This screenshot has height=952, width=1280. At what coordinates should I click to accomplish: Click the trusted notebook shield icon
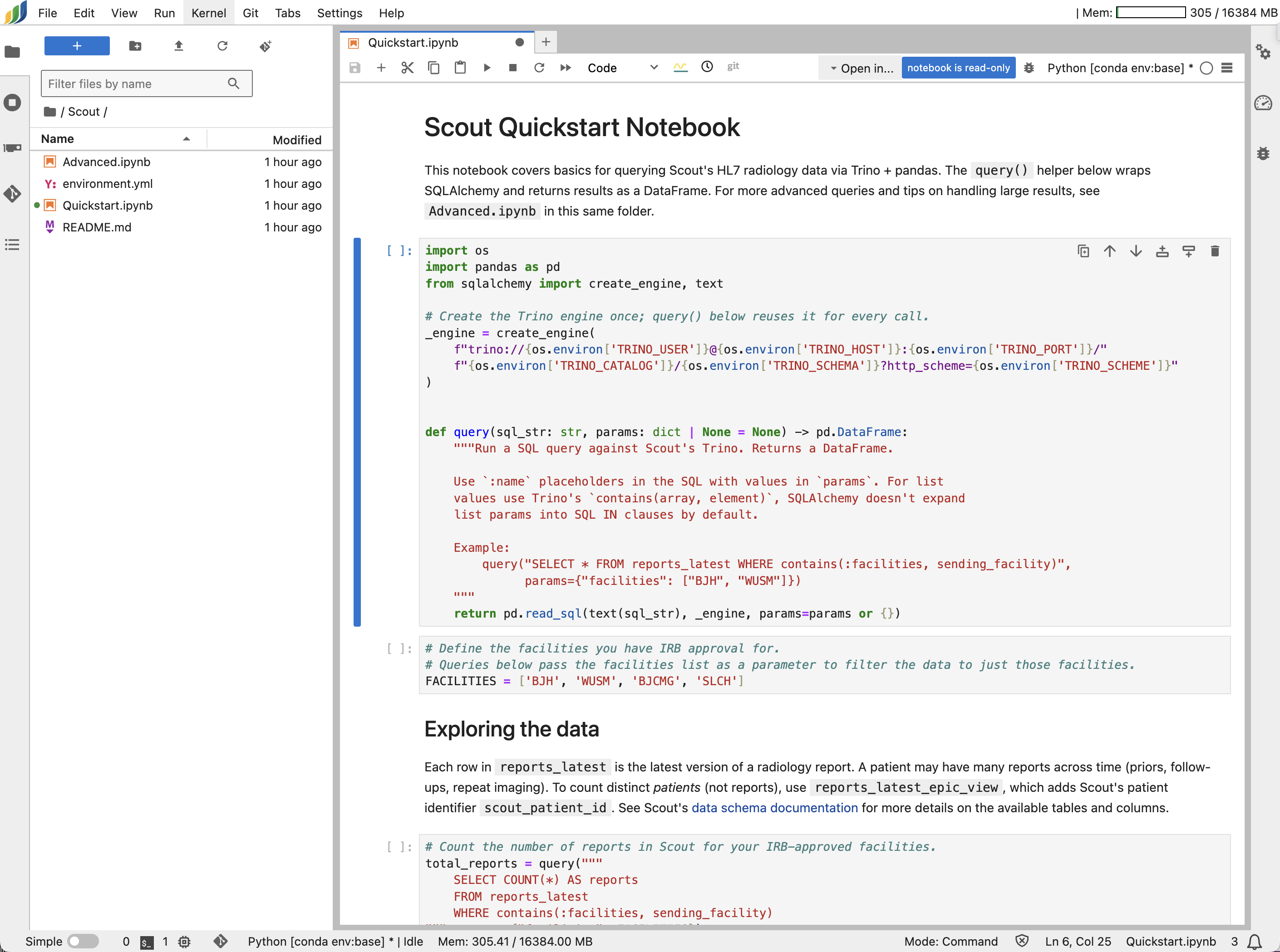tap(1022, 941)
